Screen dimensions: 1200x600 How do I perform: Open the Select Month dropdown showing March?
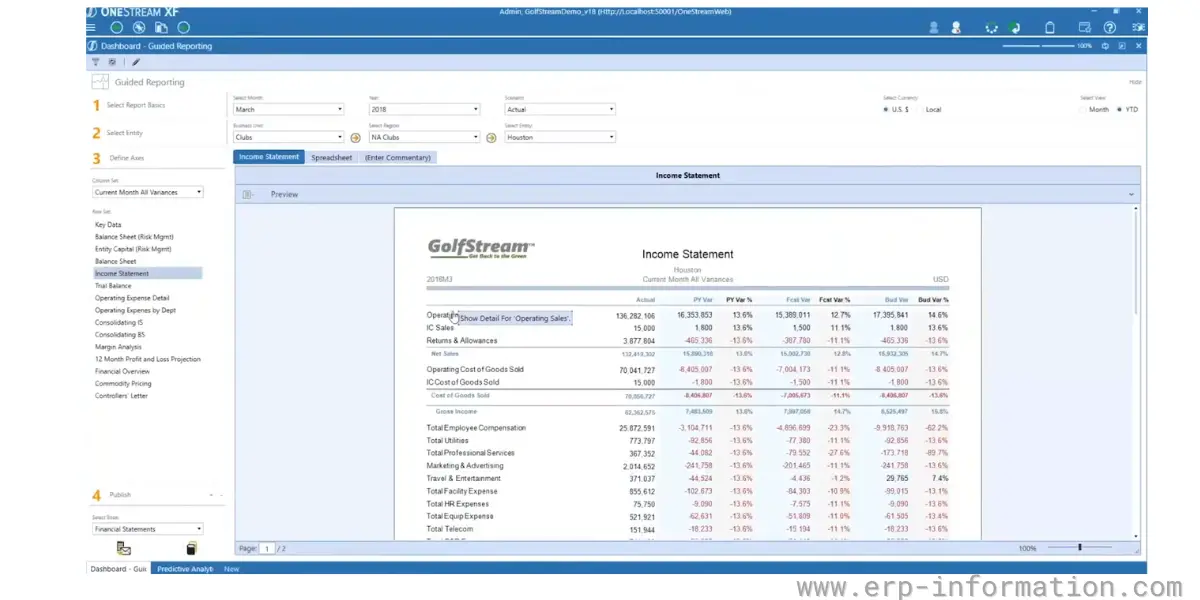coord(288,109)
